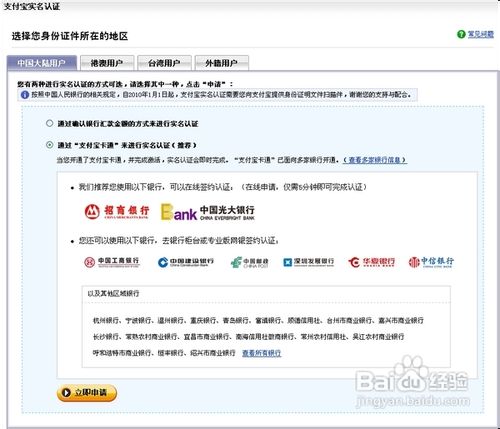Click the blue info icon in notice

click(25, 95)
